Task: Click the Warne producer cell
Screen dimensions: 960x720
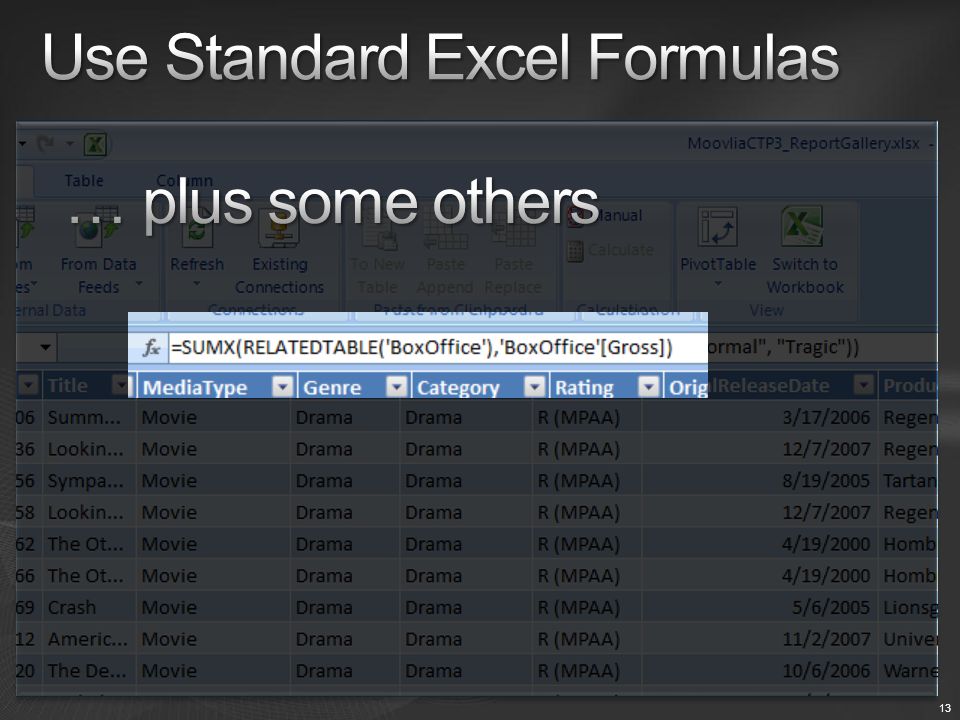Action: click(909, 671)
